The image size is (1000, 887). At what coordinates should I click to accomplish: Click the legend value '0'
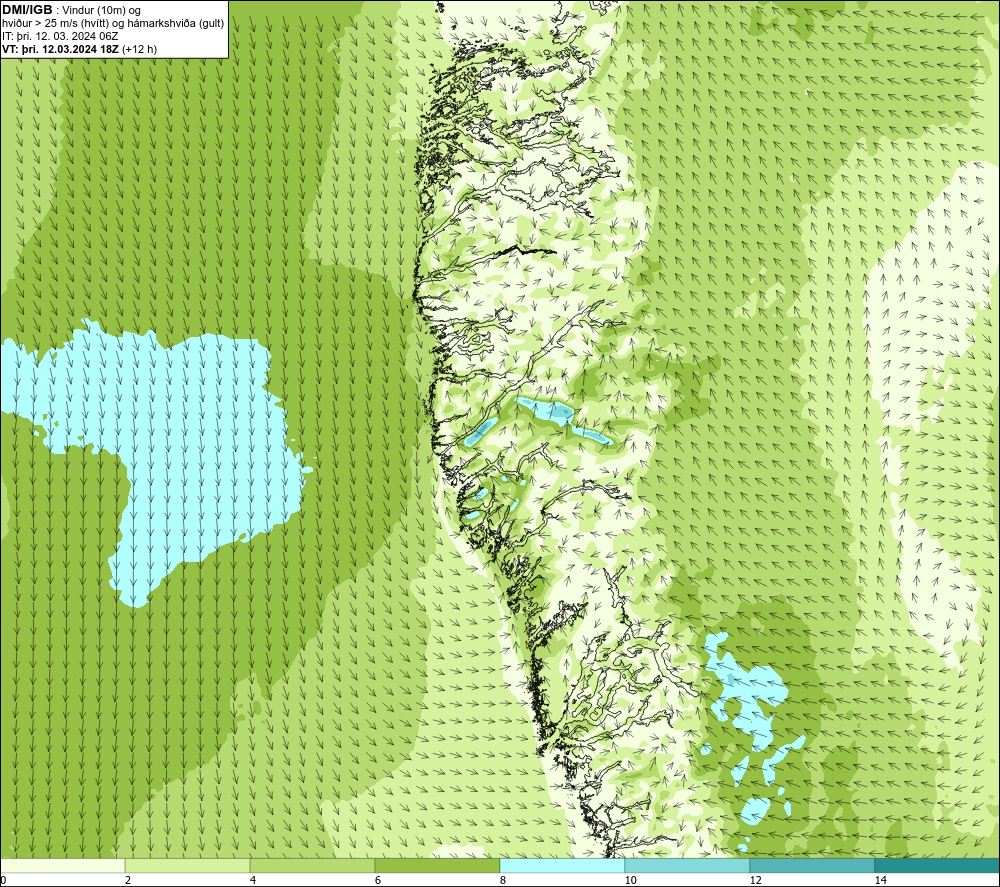tap(3, 880)
